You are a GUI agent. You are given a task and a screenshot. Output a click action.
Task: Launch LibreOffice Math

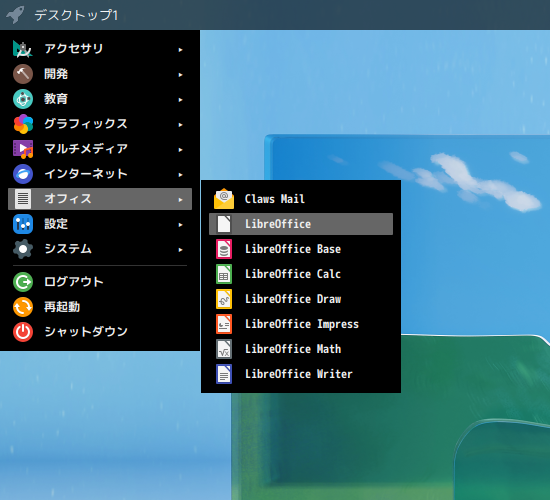pyautogui.click(x=301, y=349)
